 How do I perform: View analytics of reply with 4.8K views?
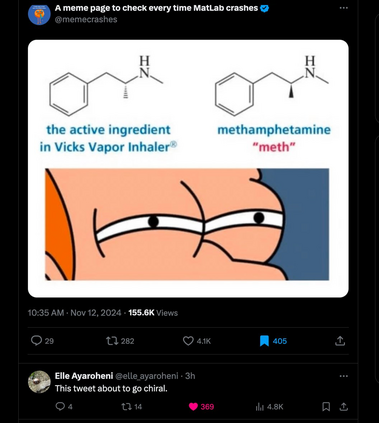click(259, 407)
